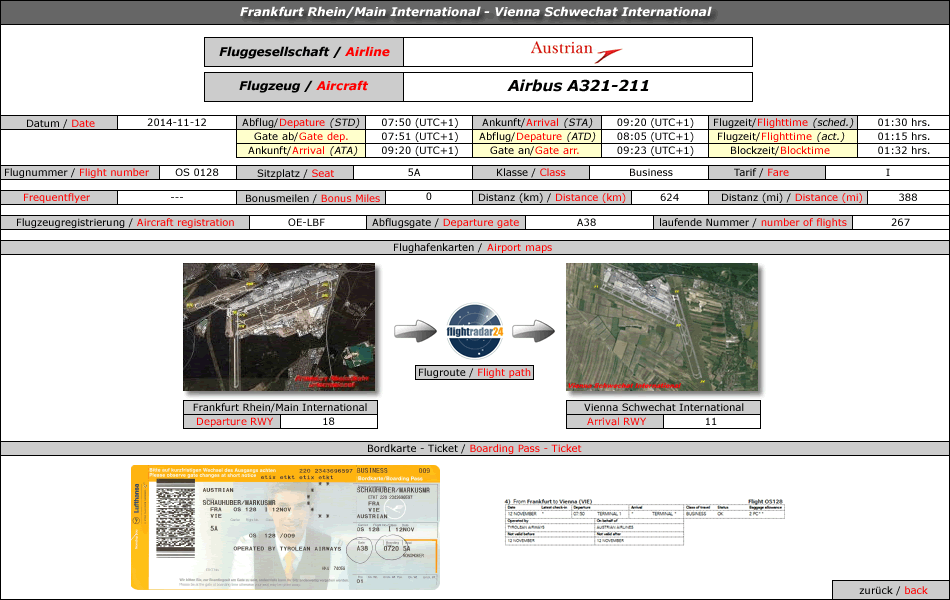Select the A38 departure gate value

(x=587, y=222)
